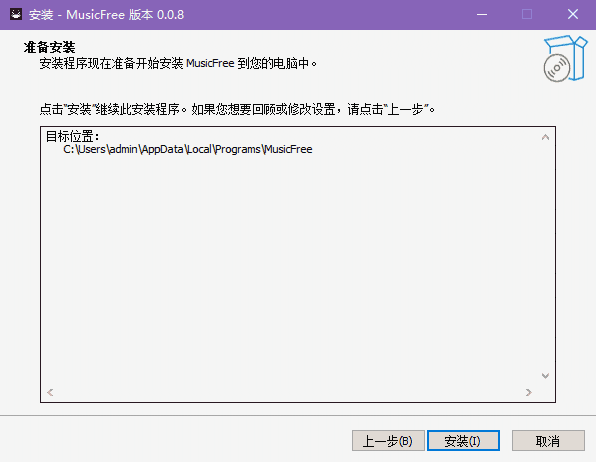Screen dimensions: 596x462
Task: Click MusicFree app icon in title bar
Action: point(16,14)
